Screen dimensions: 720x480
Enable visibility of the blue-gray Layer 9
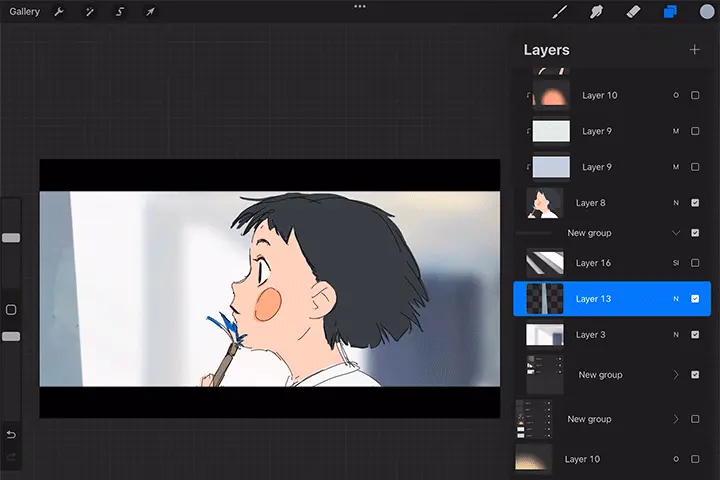click(695, 167)
